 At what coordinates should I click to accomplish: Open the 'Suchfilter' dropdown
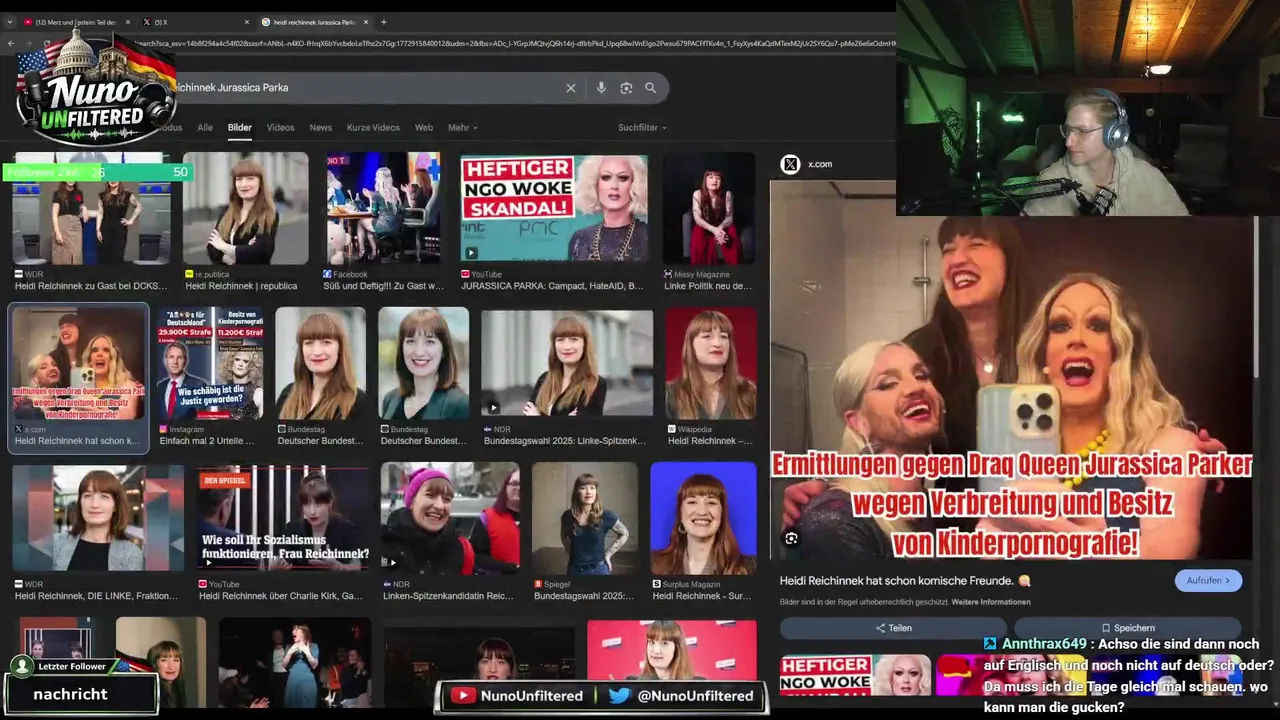pos(642,128)
